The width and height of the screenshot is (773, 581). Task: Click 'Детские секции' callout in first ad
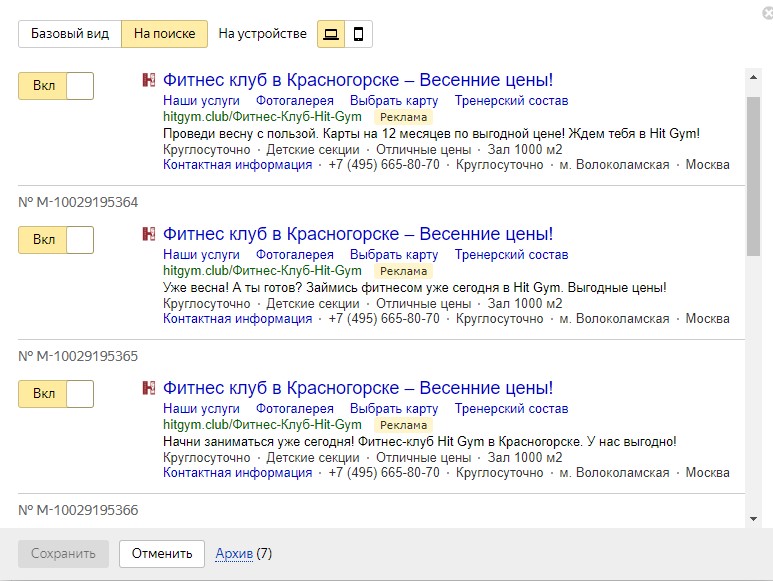coord(313,149)
